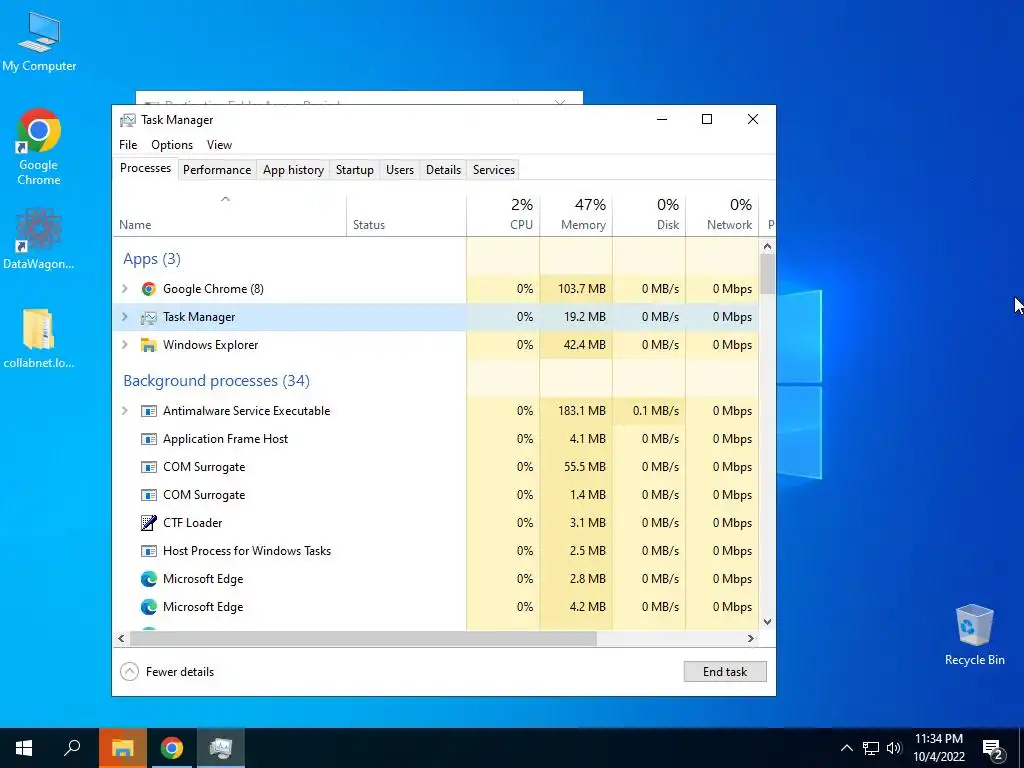Image resolution: width=1024 pixels, height=768 pixels.
Task: Click the Google Chrome process icon
Action: click(149, 289)
